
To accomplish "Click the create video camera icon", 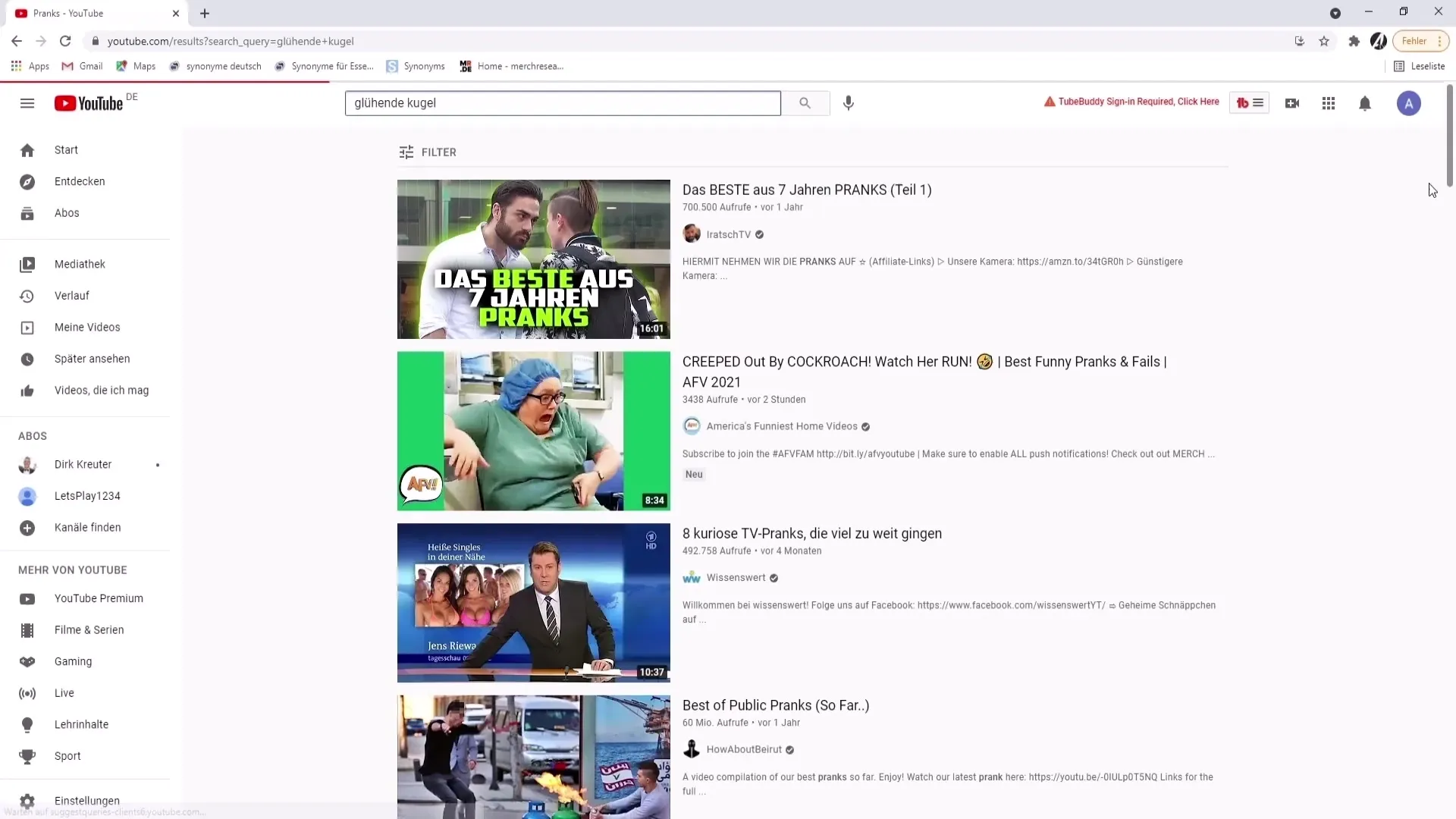I will 1292,103.
